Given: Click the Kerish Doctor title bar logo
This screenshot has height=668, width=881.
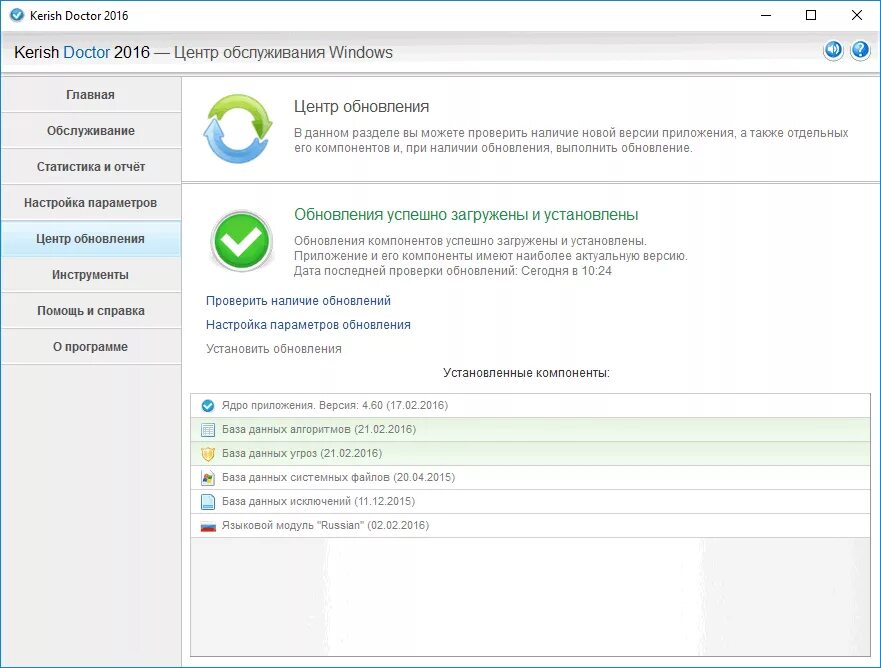Looking at the screenshot, I should click(x=17, y=15).
